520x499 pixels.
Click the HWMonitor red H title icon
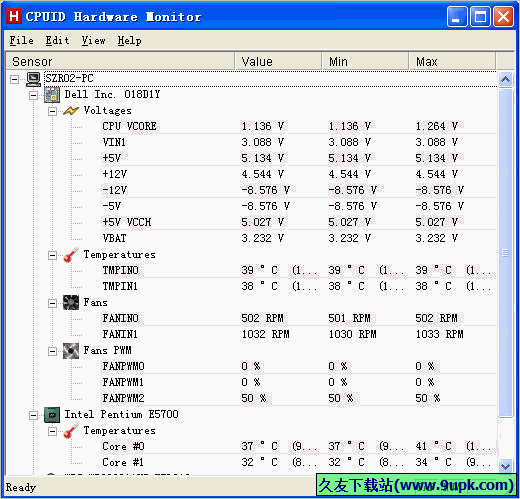[x=14, y=16]
